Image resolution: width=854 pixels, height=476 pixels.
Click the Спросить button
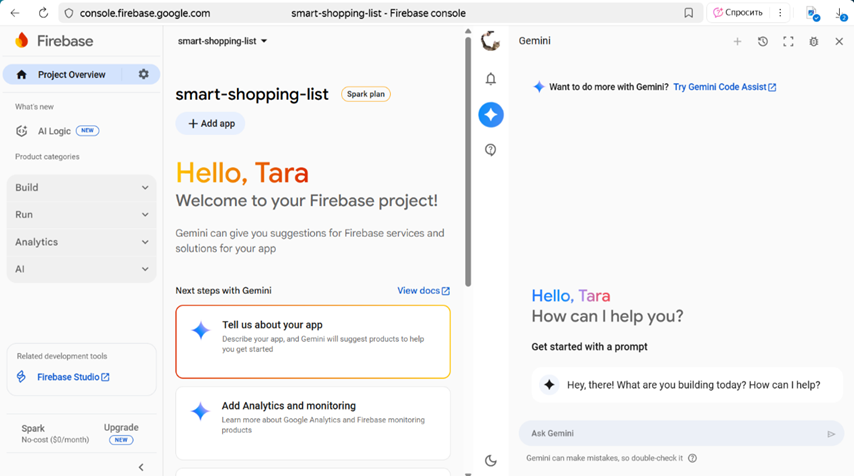tap(738, 13)
